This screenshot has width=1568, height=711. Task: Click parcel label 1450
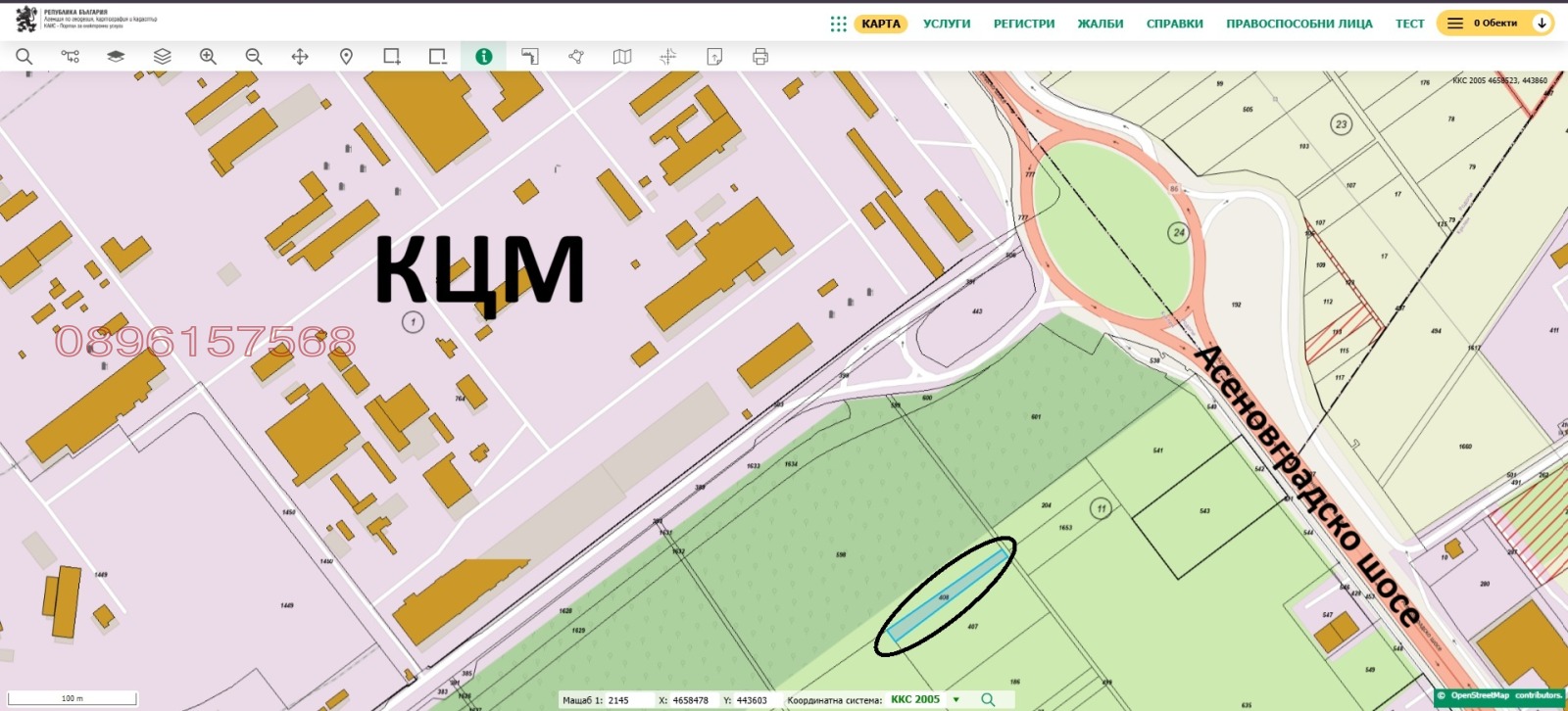(x=288, y=512)
